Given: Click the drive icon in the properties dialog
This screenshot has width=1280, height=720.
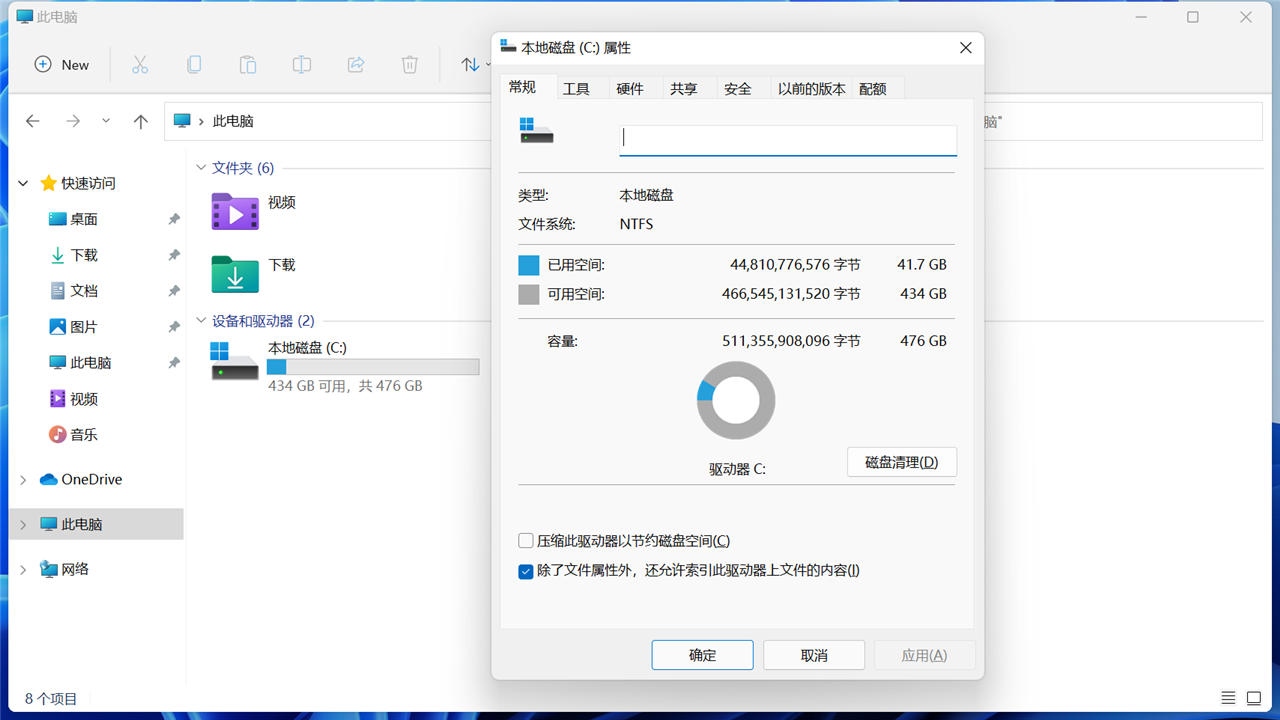Looking at the screenshot, I should coord(536,131).
